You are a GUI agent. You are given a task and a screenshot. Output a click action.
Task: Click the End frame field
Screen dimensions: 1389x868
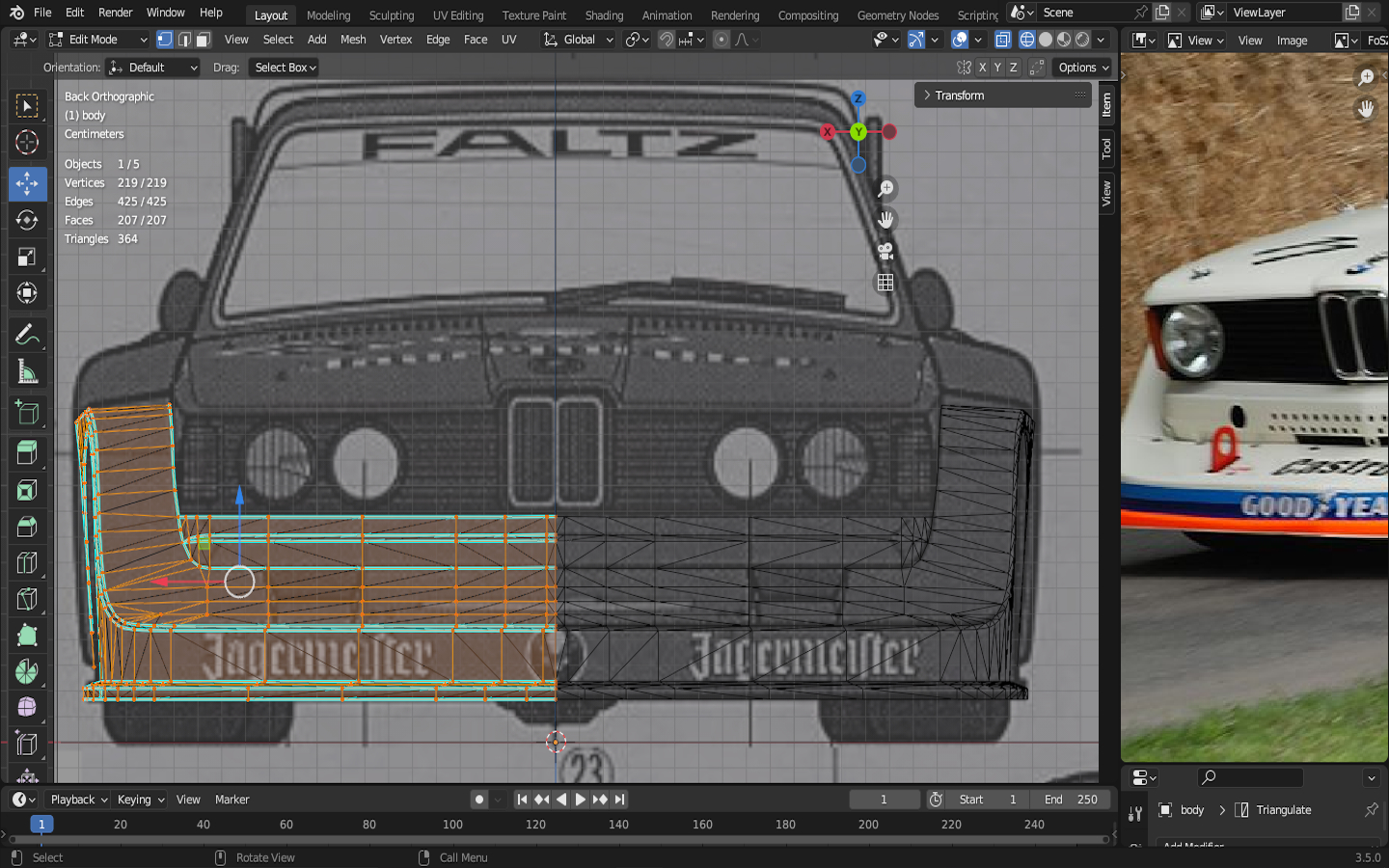coord(1071,800)
